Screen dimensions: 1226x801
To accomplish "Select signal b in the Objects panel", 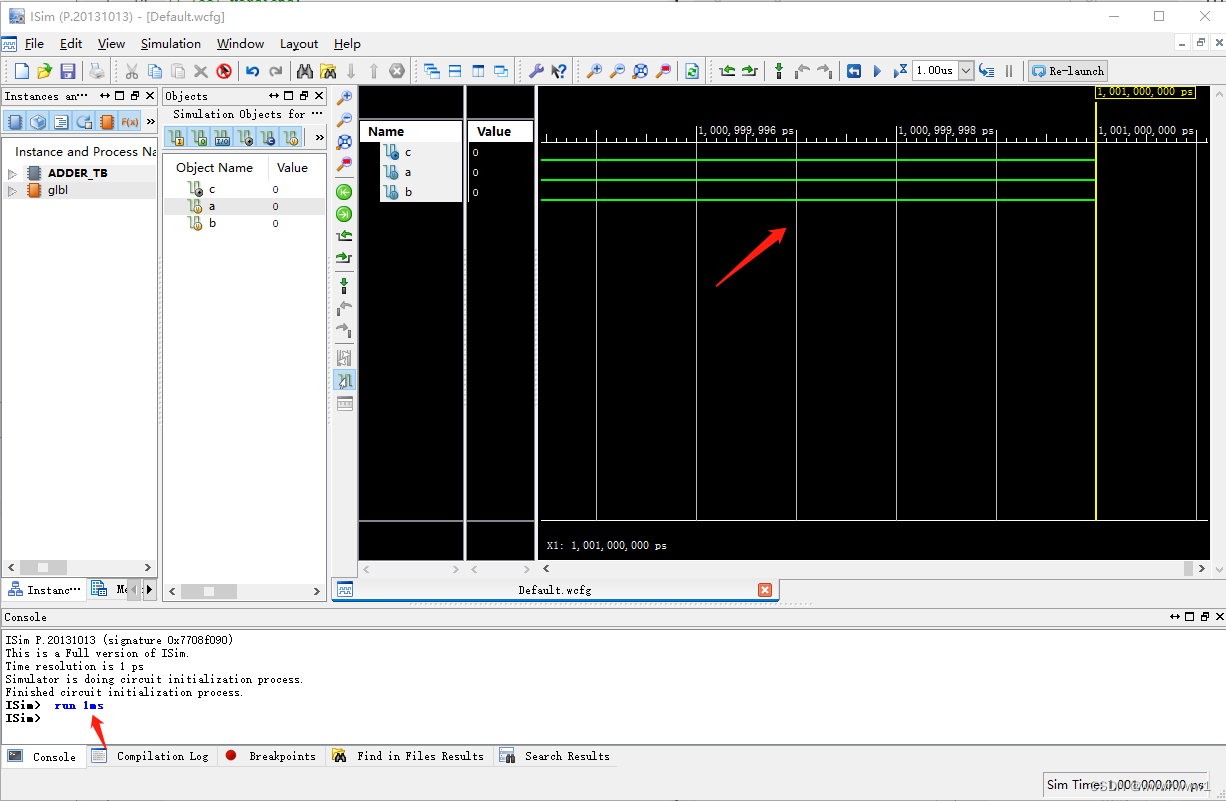I will click(x=211, y=222).
